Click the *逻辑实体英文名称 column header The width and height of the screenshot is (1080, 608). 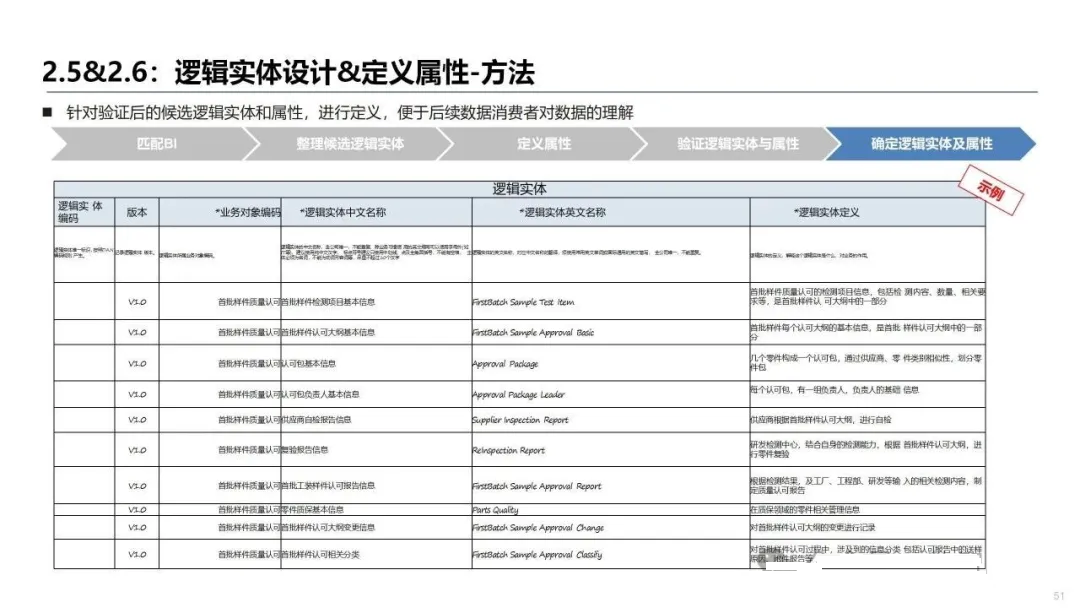[562, 212]
